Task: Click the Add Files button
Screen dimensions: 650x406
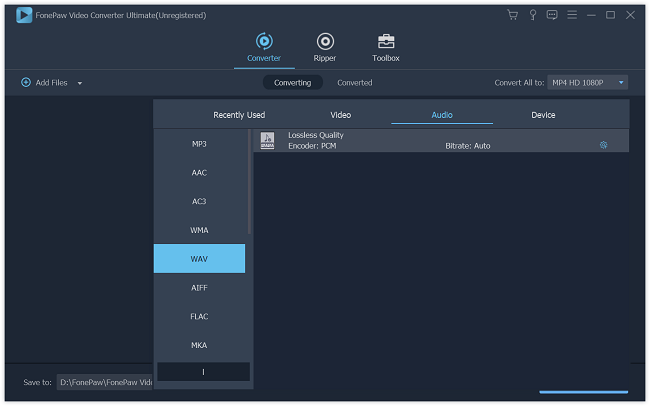Action: tap(44, 83)
